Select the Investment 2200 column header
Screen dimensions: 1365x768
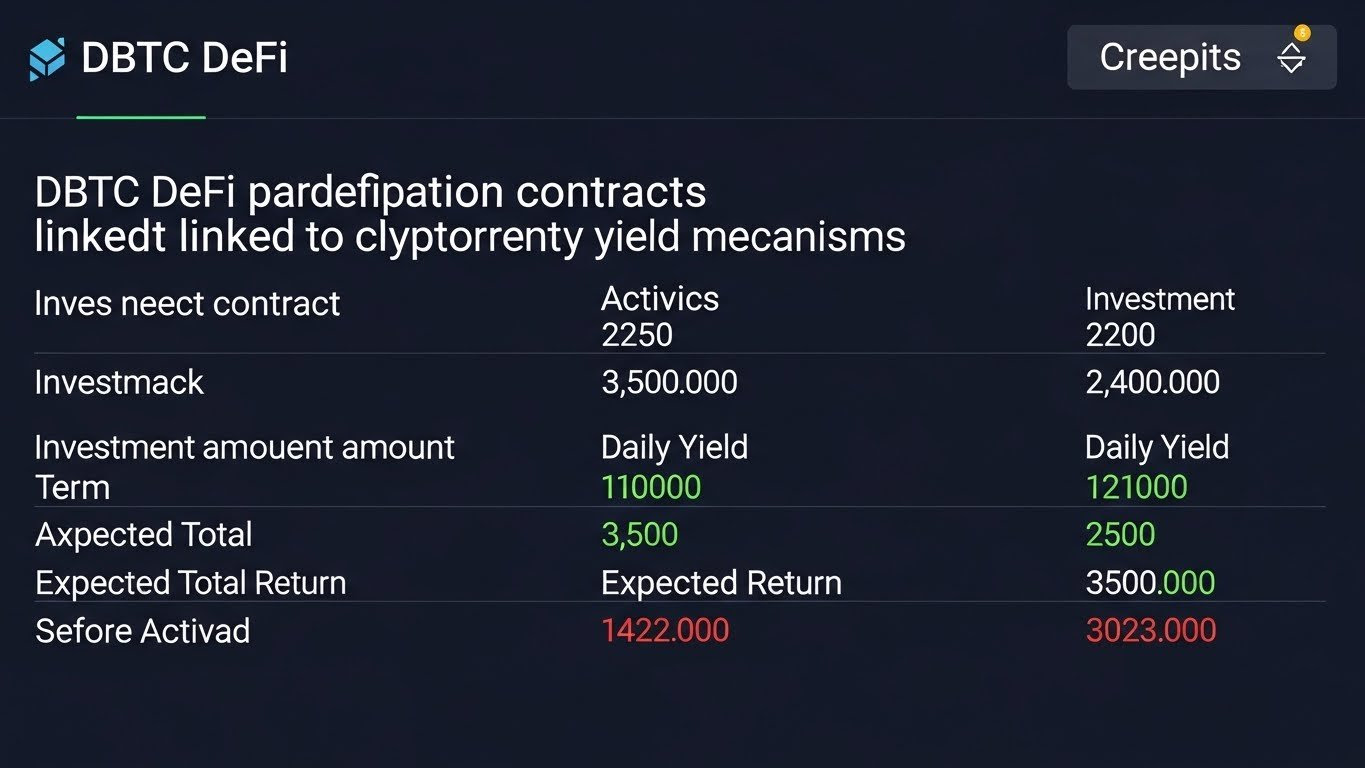click(1159, 316)
